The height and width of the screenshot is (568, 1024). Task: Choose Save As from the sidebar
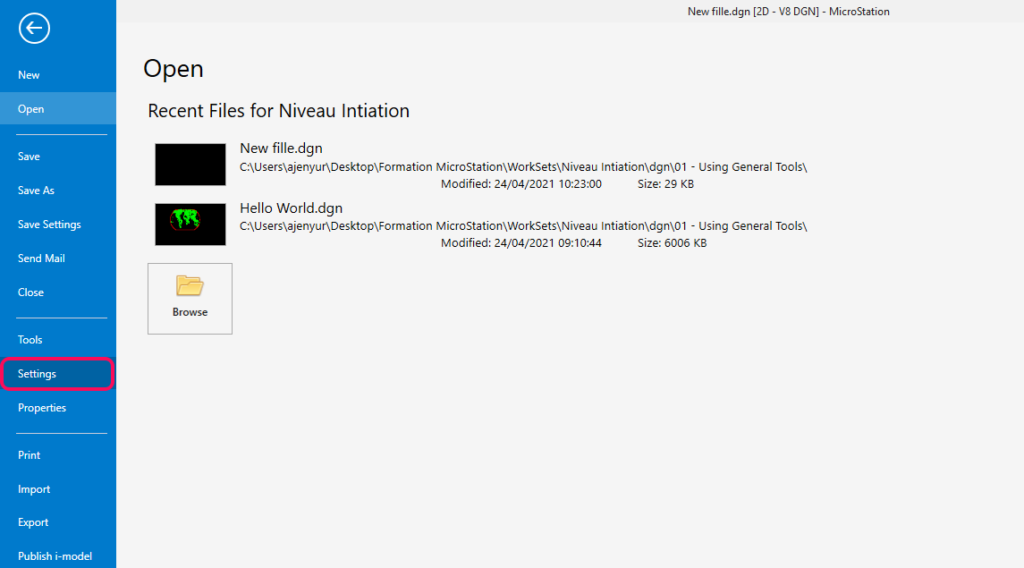[58, 190]
